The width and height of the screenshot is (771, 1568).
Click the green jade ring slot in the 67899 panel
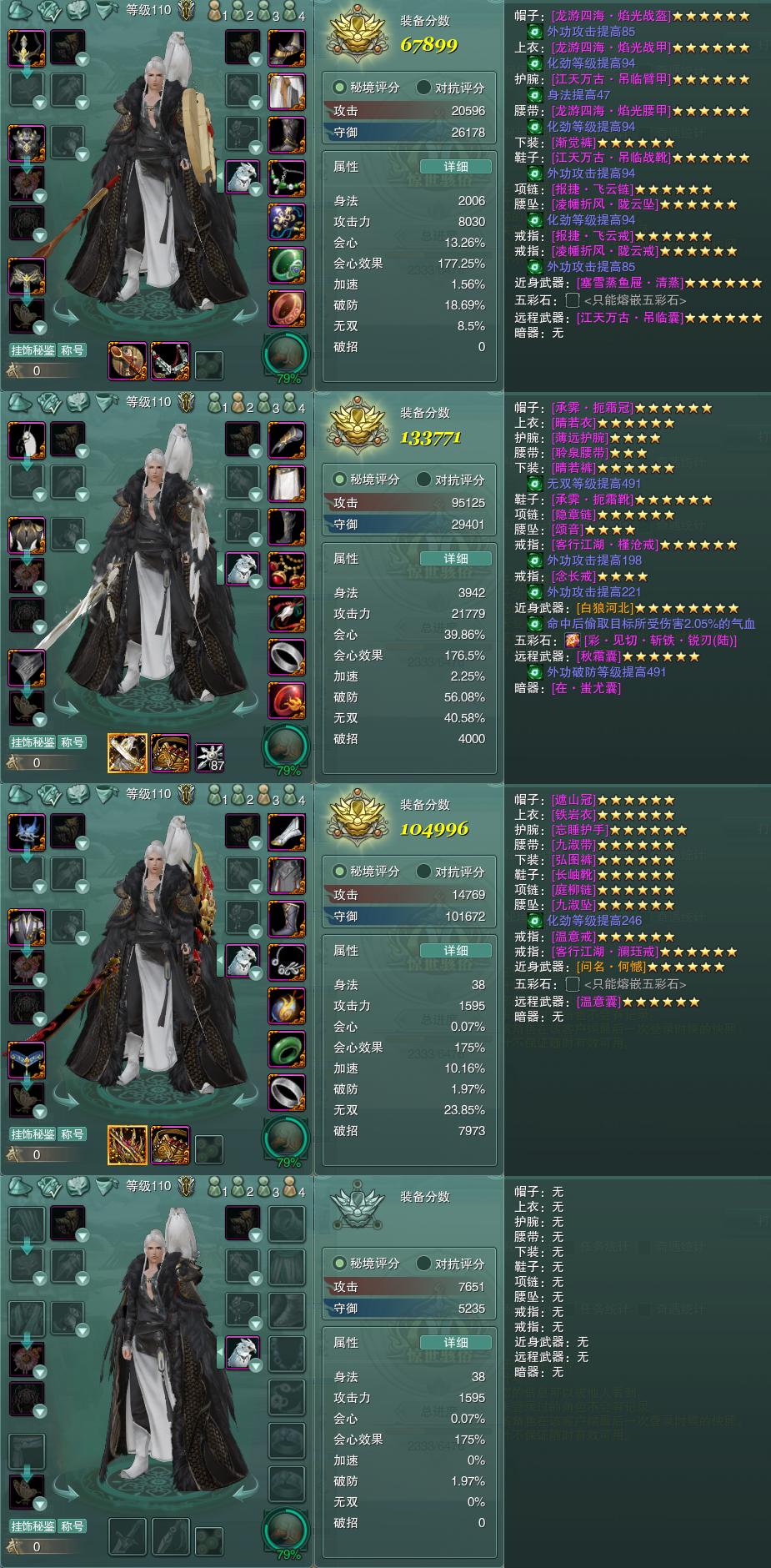(x=286, y=265)
